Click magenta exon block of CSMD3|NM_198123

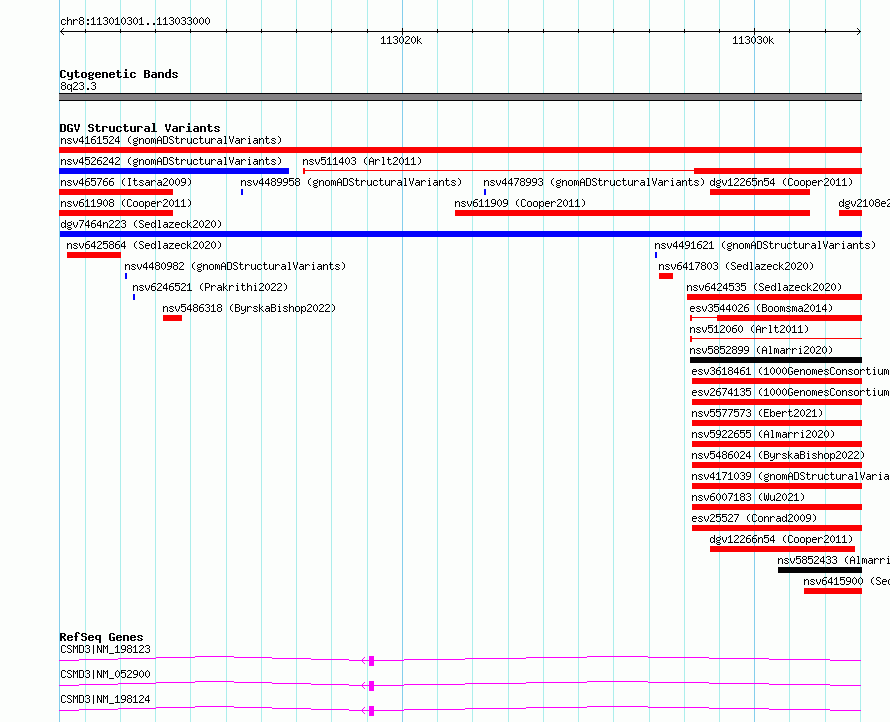click(x=372, y=661)
